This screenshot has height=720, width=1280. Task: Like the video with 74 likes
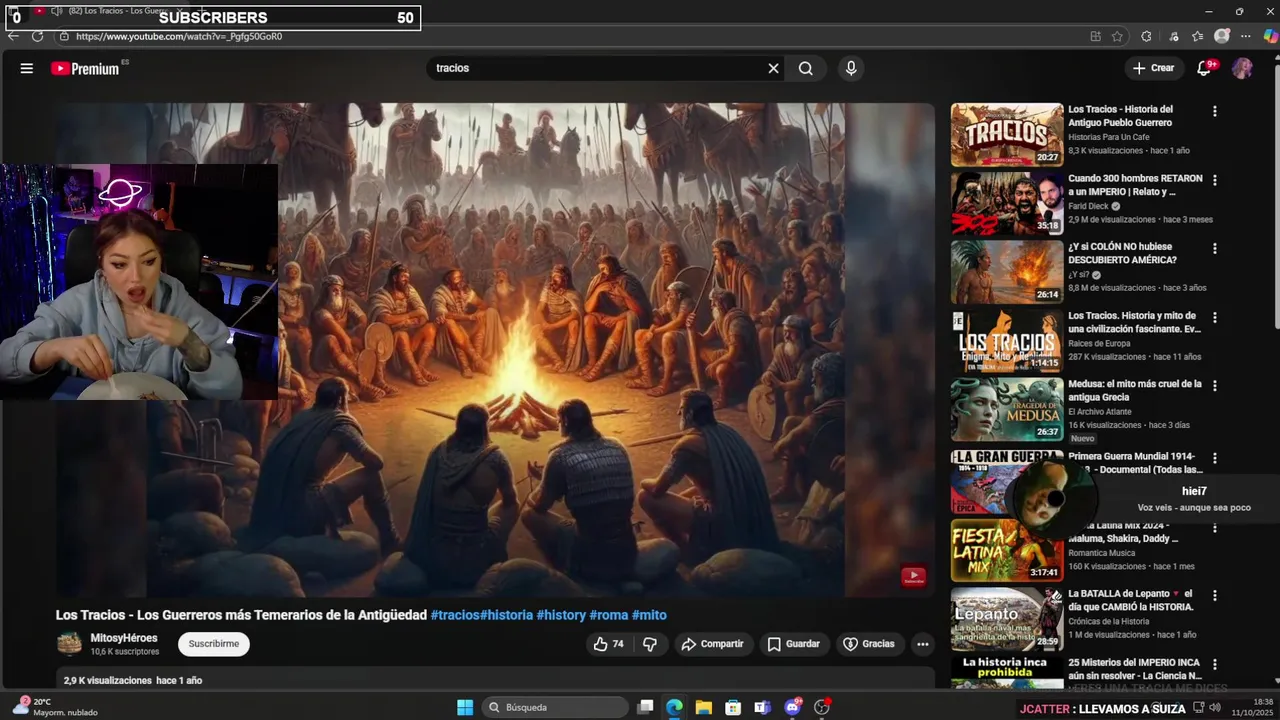(x=609, y=644)
